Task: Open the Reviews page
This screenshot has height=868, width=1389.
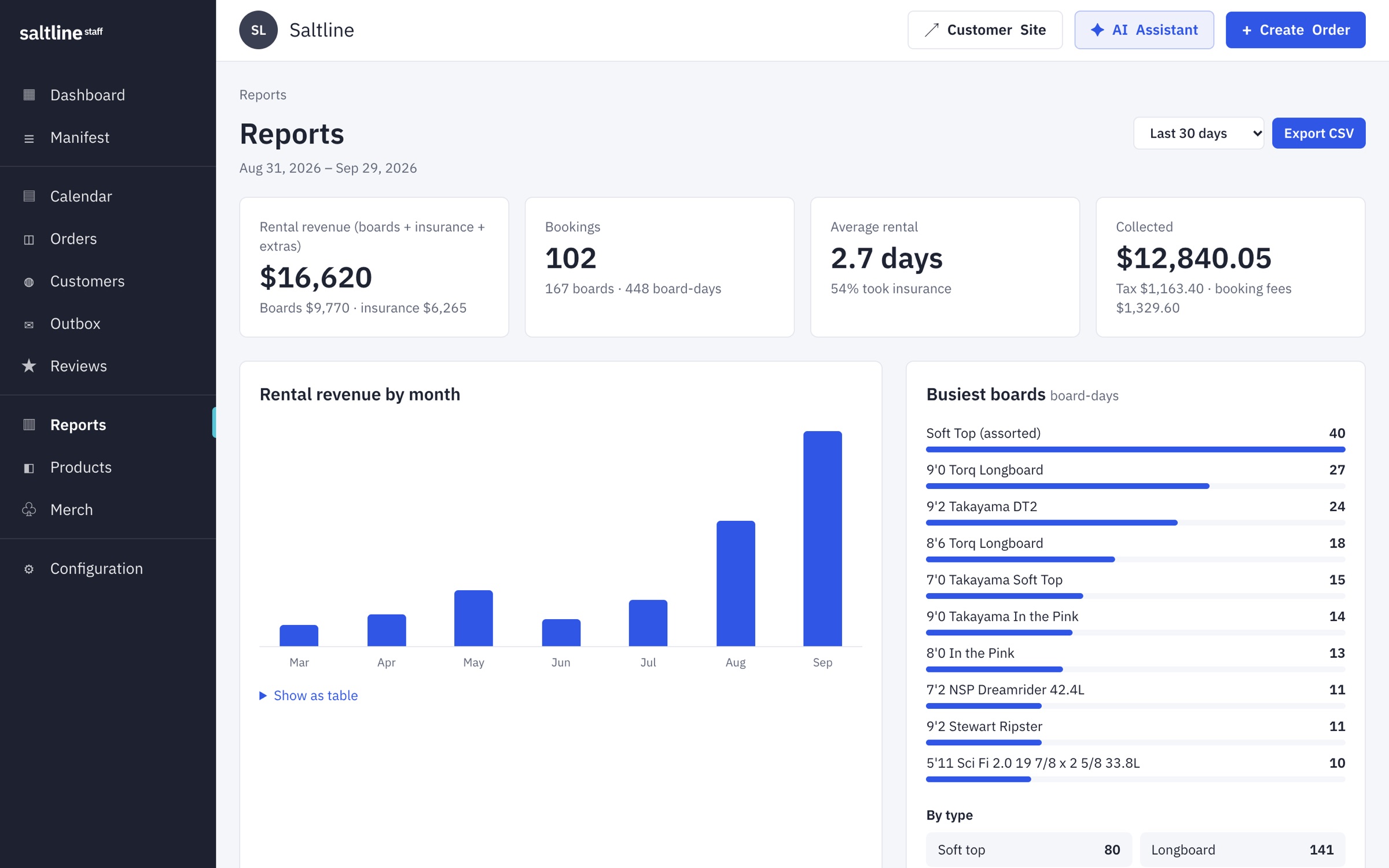Action: (x=108, y=366)
